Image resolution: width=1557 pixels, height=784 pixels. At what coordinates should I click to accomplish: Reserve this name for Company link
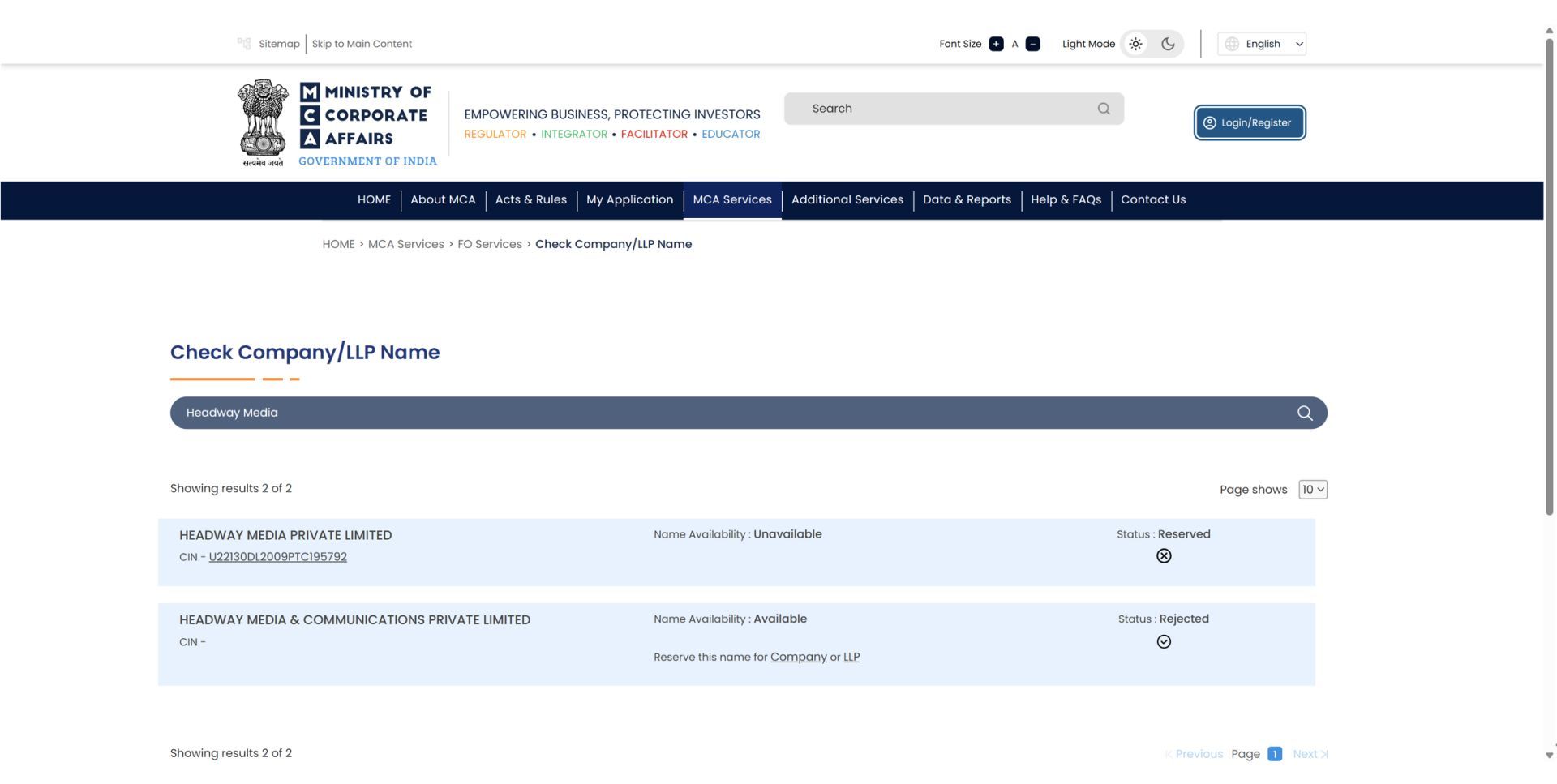[x=798, y=657]
